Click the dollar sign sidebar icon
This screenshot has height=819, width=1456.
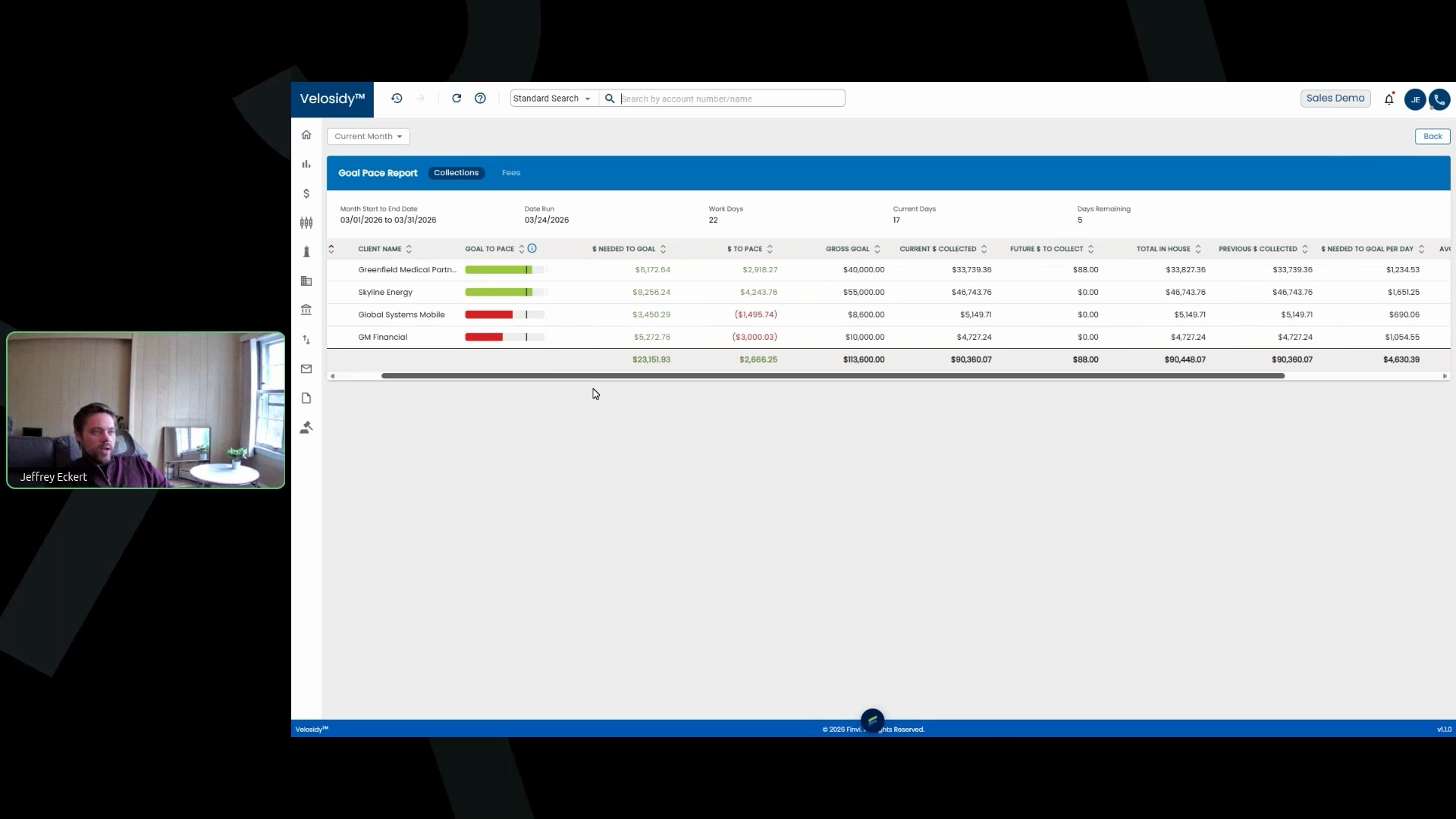point(306,194)
